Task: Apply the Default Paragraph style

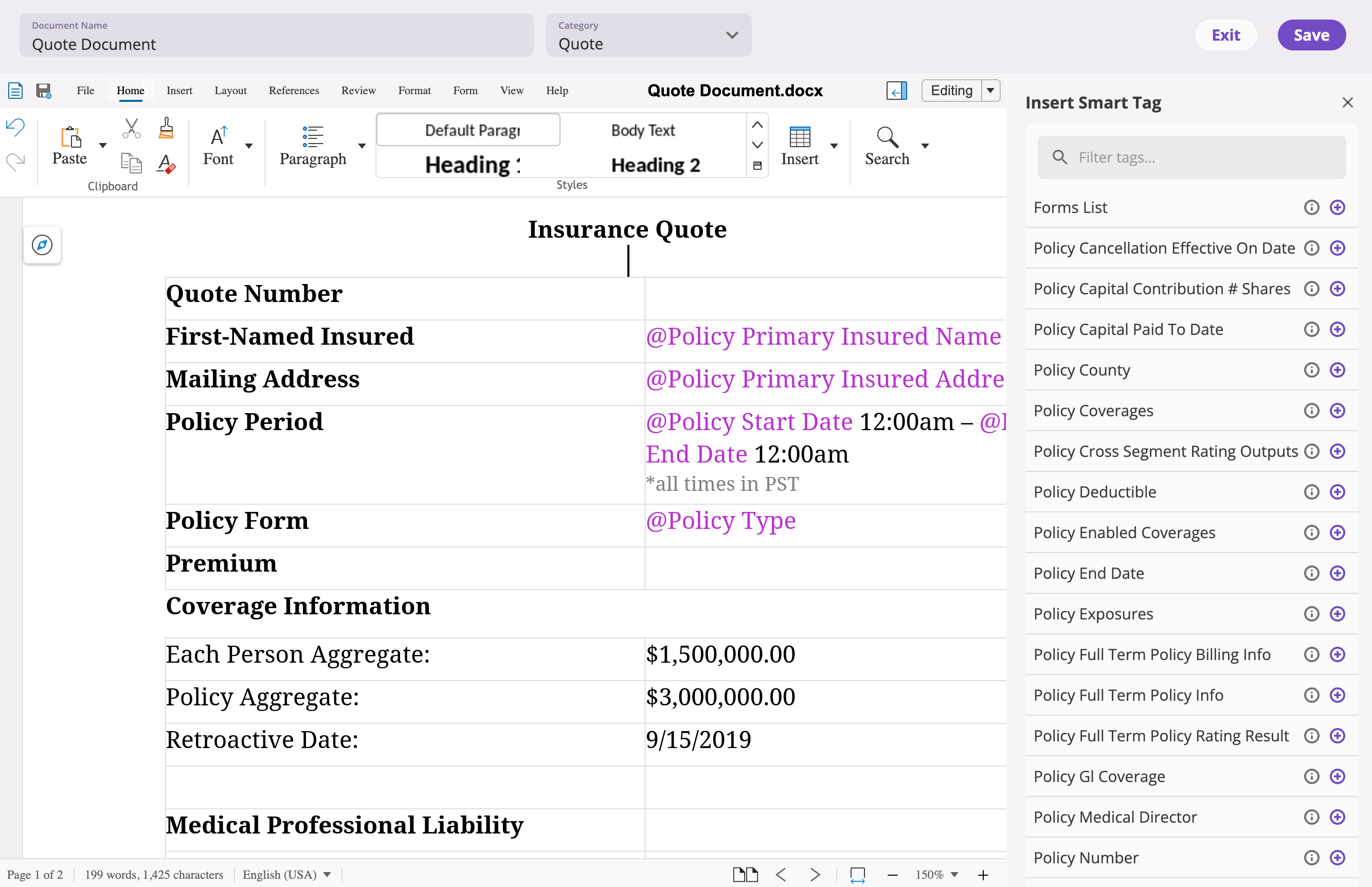Action: [468, 130]
